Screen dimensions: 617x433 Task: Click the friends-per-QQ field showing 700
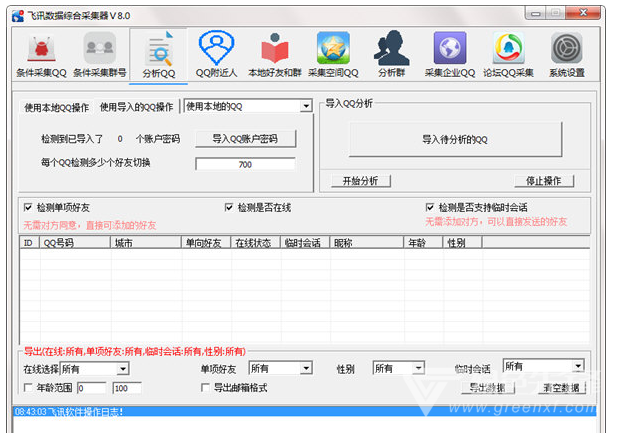point(245,165)
